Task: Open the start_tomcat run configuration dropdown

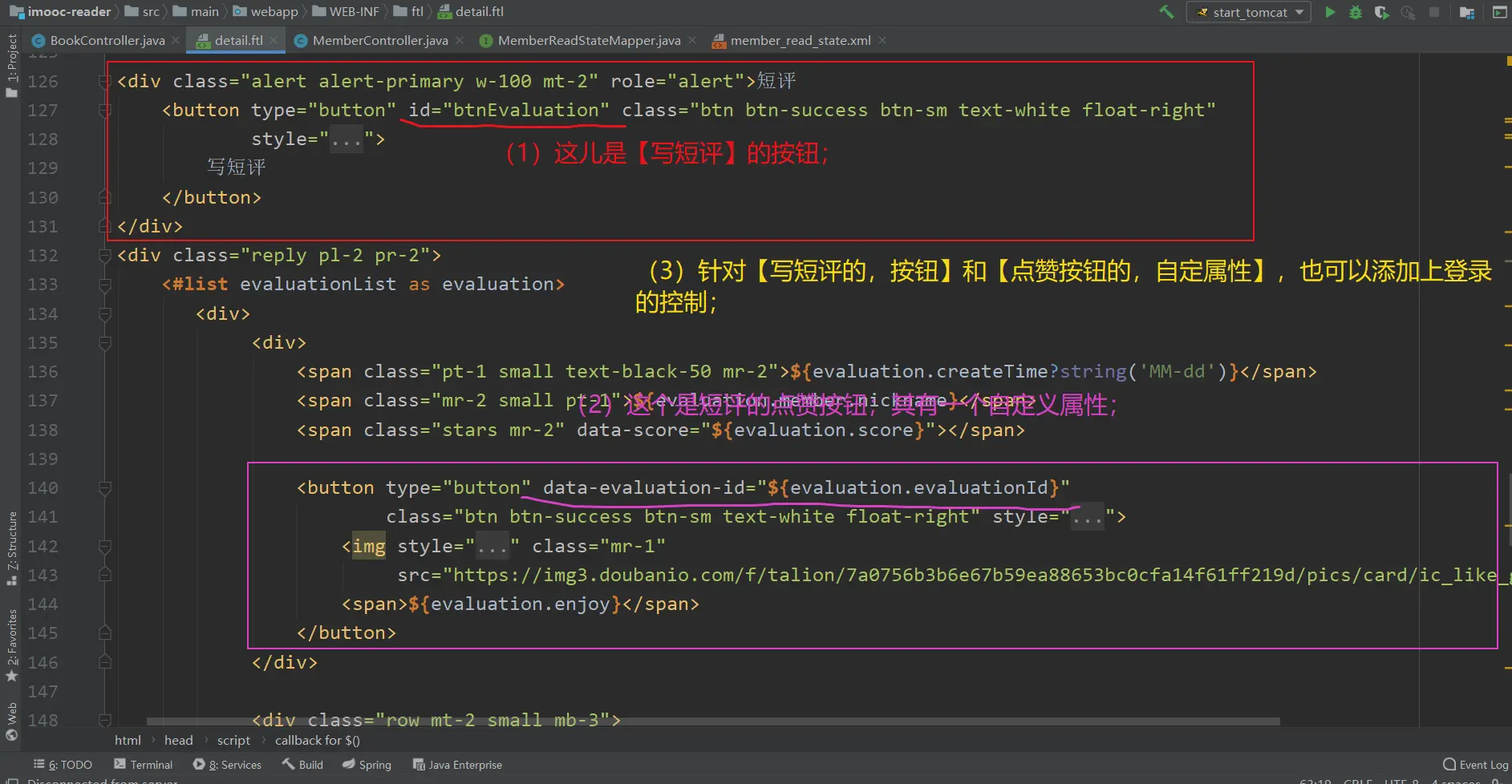Action: [x=1248, y=12]
